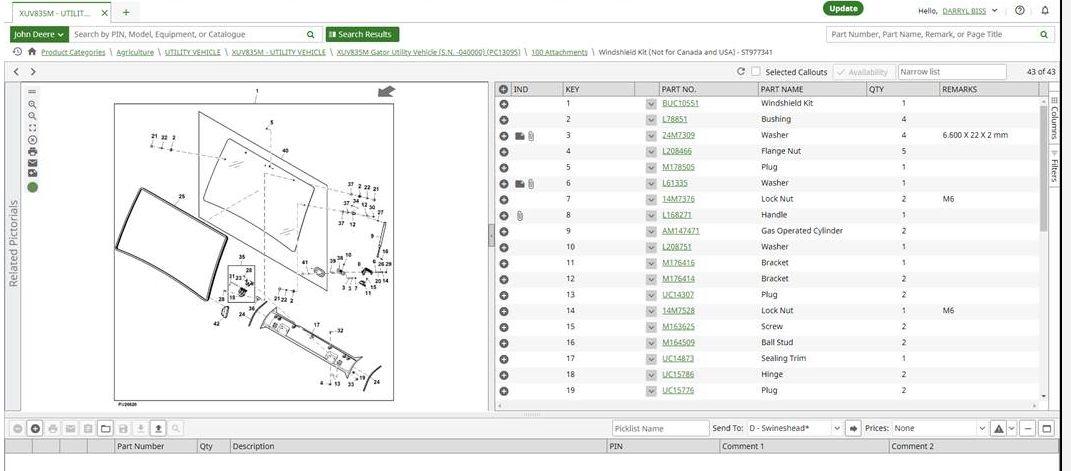
Task: Open the paperclip attachment for the Handle row
Action: pyautogui.click(x=520, y=216)
